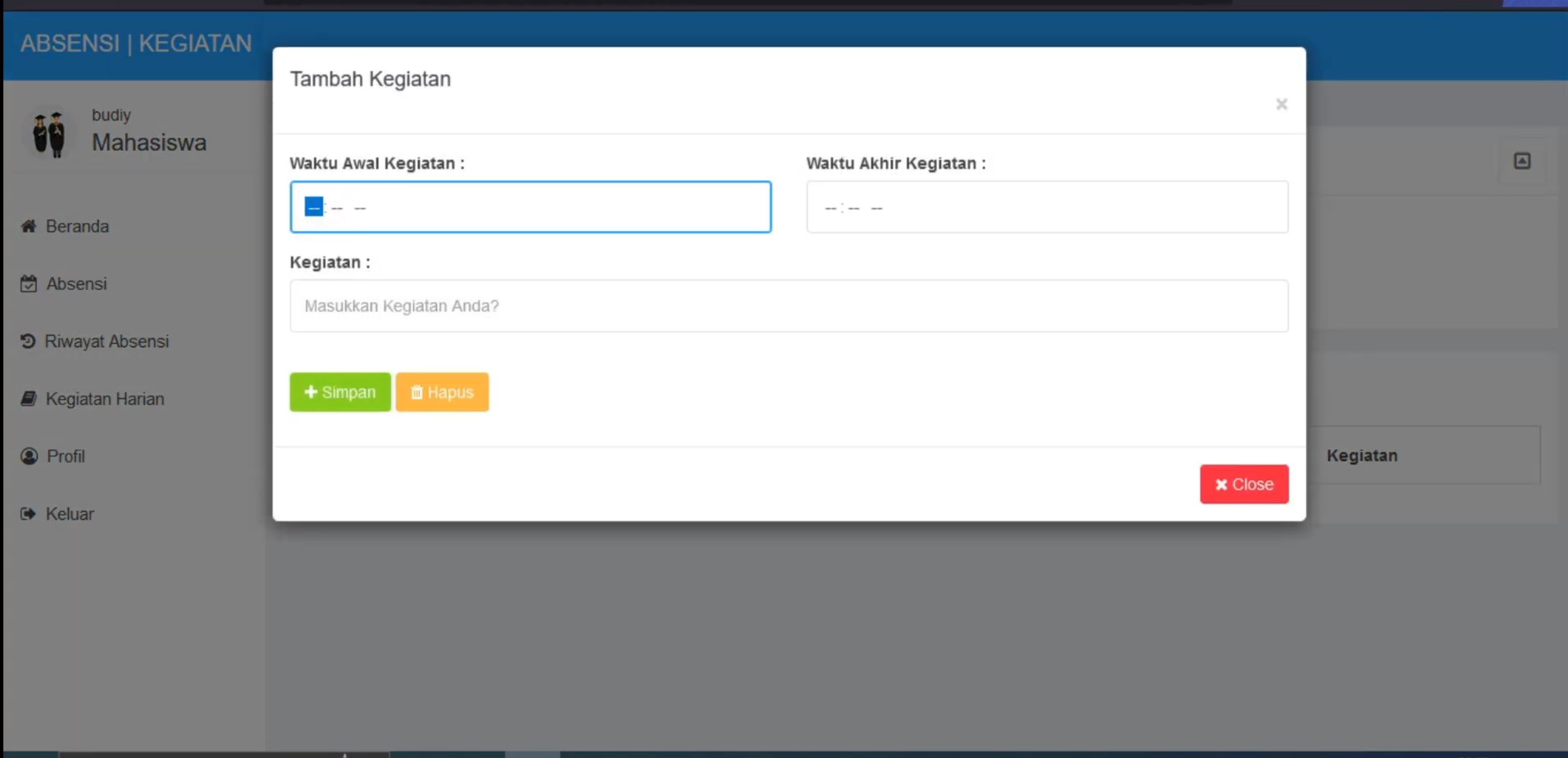Close the modal with the gray X
The height and width of the screenshot is (758, 1568).
pos(1282,104)
